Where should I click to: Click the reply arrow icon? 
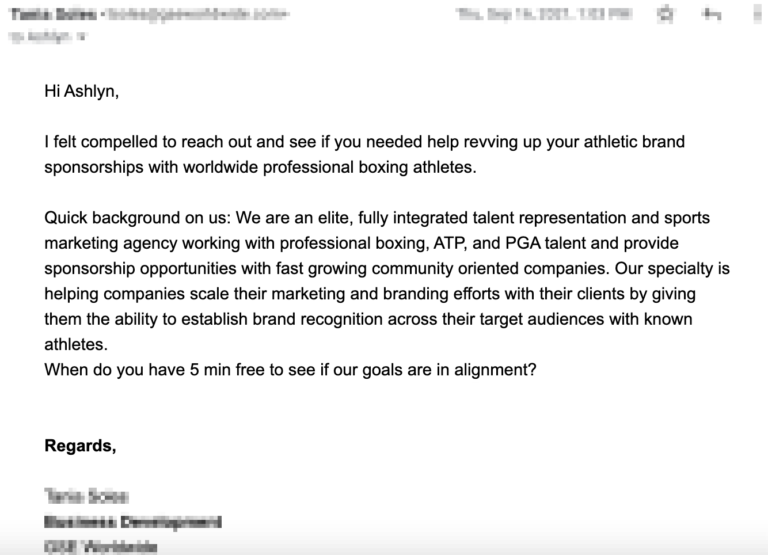coord(711,15)
